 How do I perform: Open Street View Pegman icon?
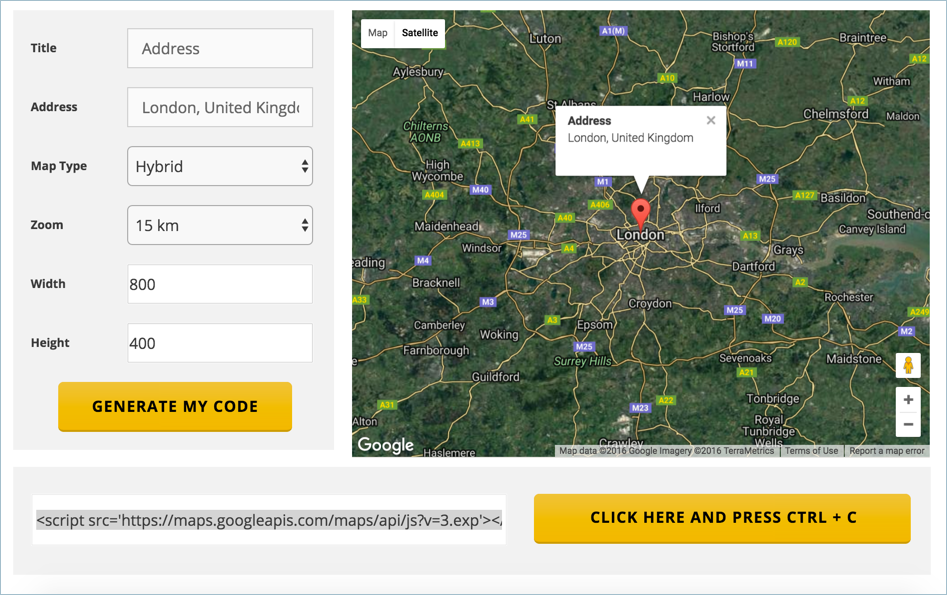[908, 365]
